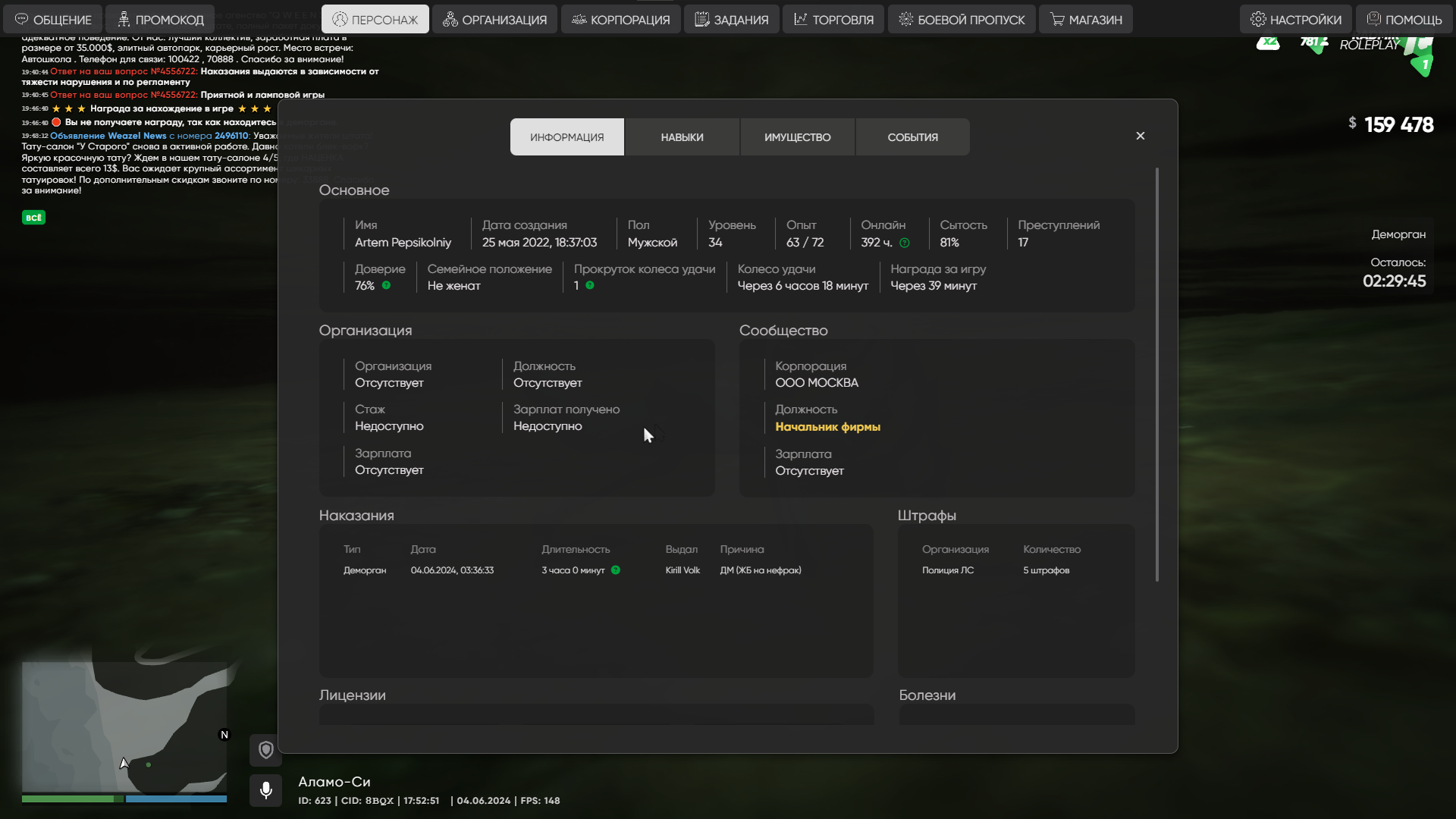Open the Организация top menu
This screenshot has width=1456, height=819.
click(x=494, y=20)
